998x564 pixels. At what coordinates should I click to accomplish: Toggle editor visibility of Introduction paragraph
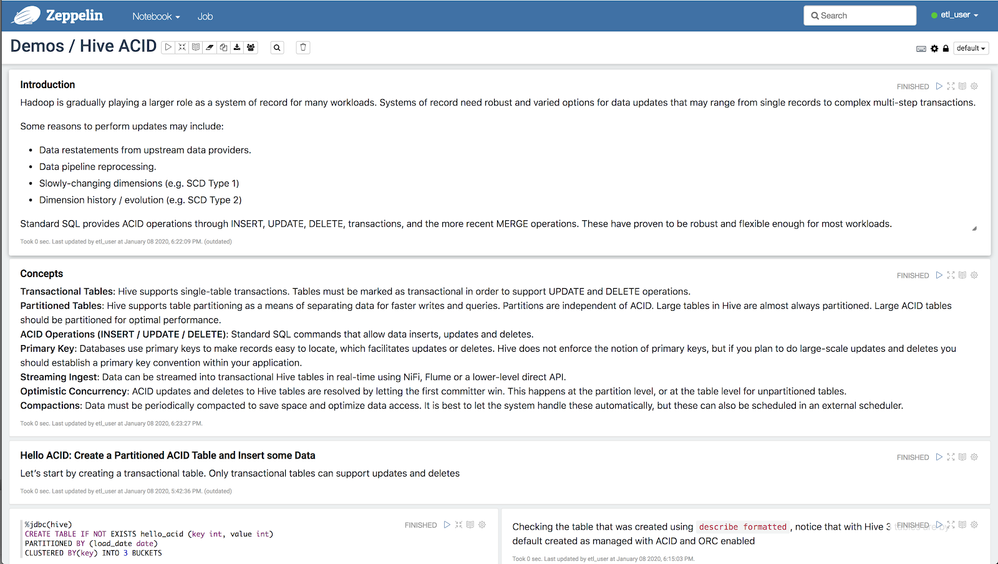point(951,86)
